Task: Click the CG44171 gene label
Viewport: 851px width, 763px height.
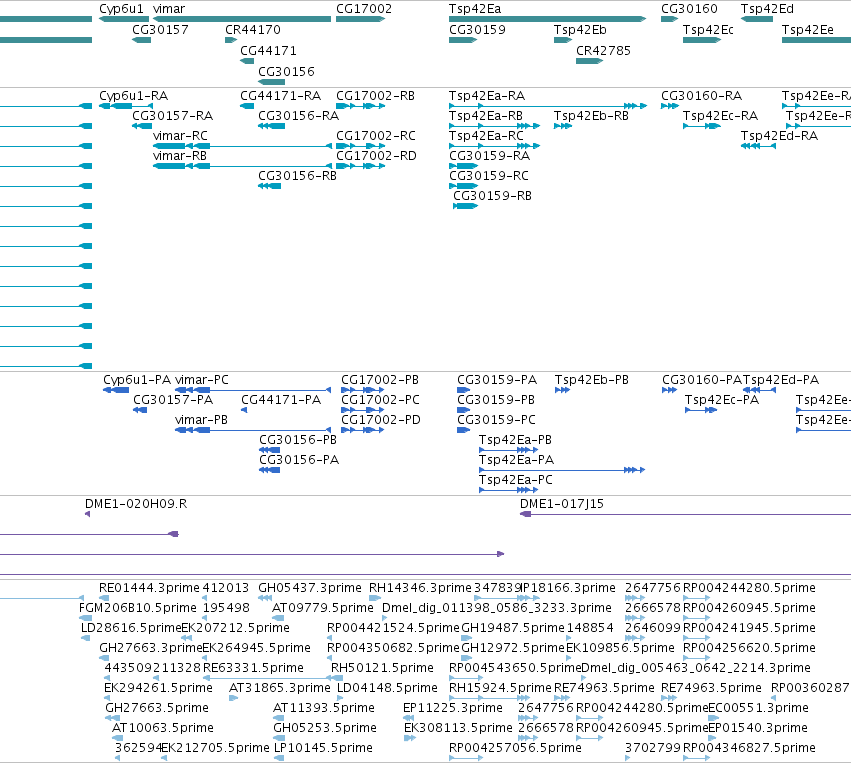Action: [268, 50]
